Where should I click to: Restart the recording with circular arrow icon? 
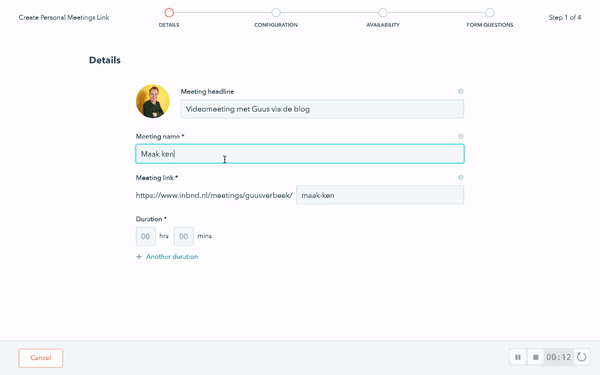click(582, 357)
